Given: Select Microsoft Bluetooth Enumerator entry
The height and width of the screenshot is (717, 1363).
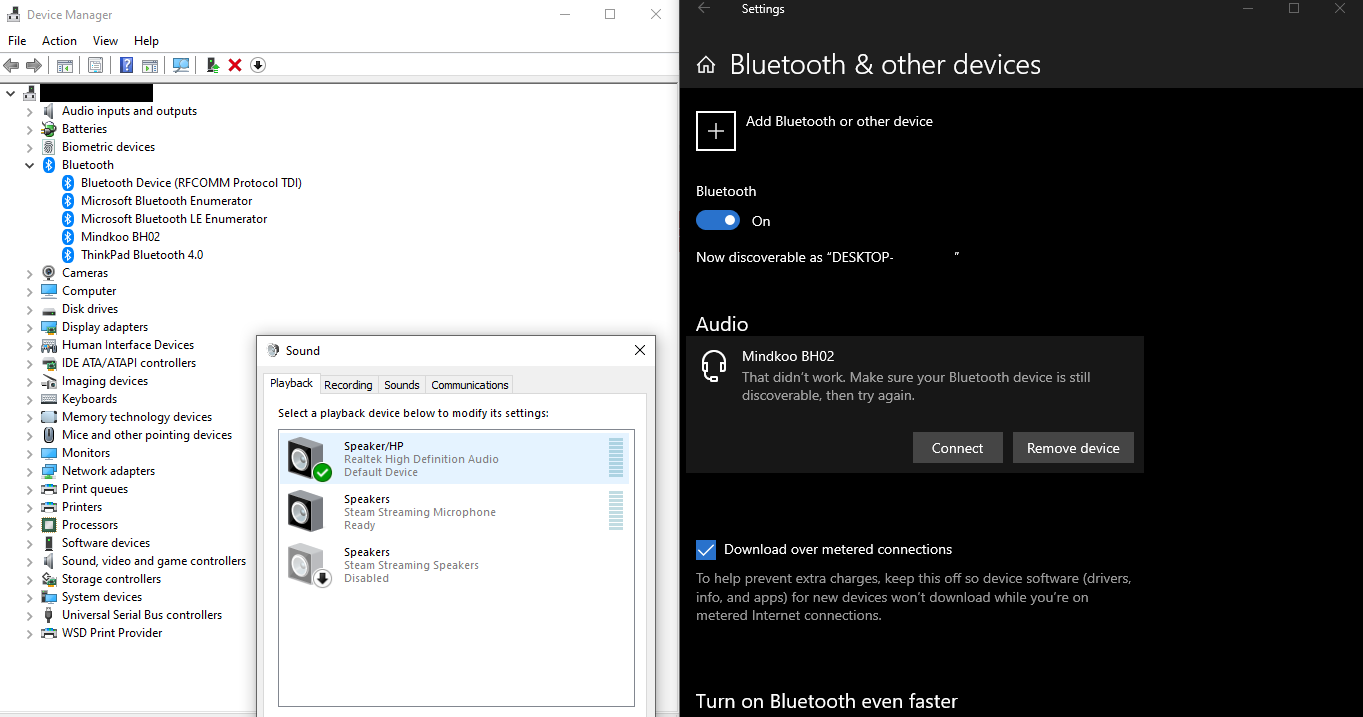Looking at the screenshot, I should coord(166,201).
